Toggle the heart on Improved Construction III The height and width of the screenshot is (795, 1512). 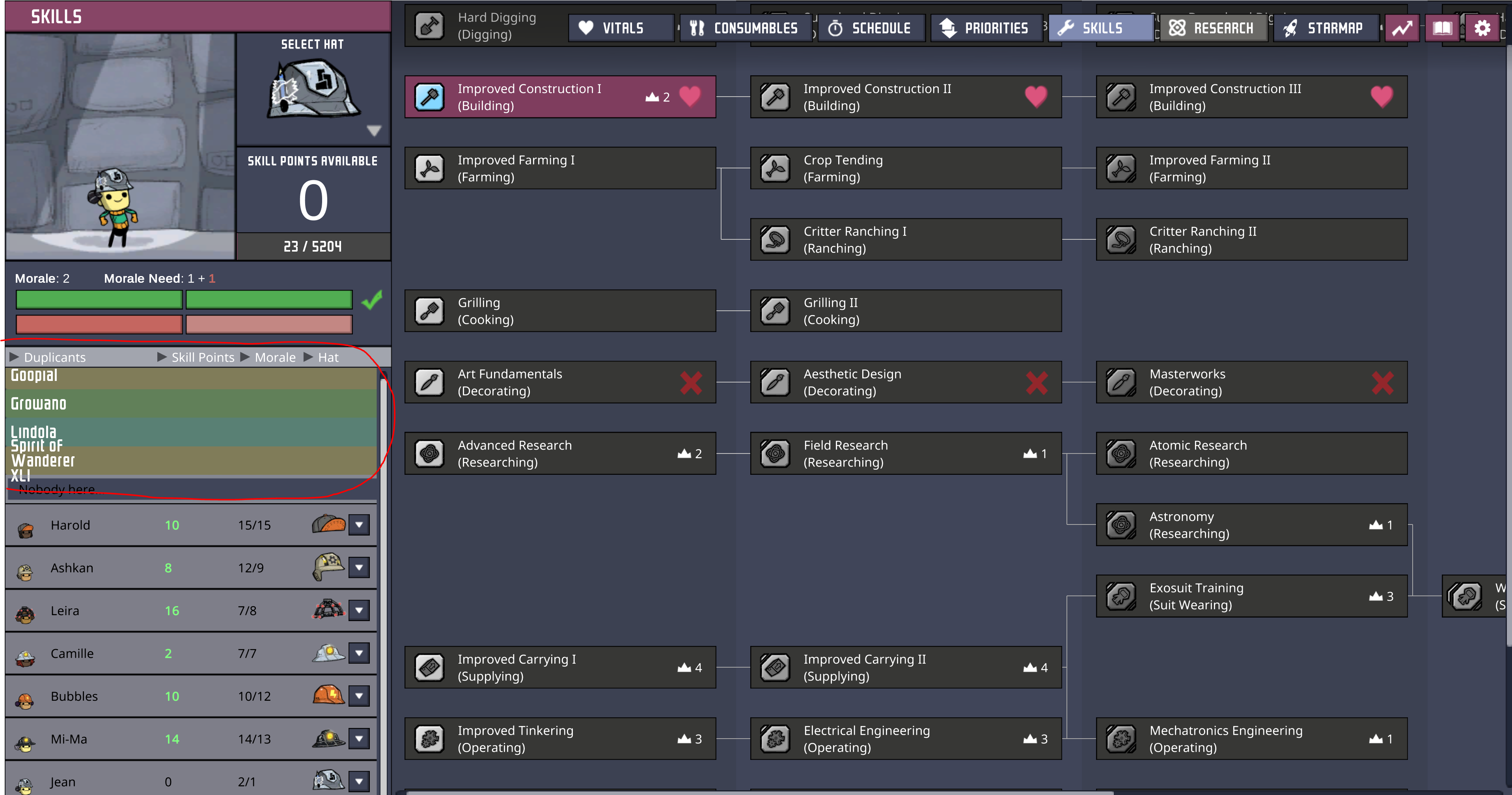pyautogui.click(x=1381, y=96)
